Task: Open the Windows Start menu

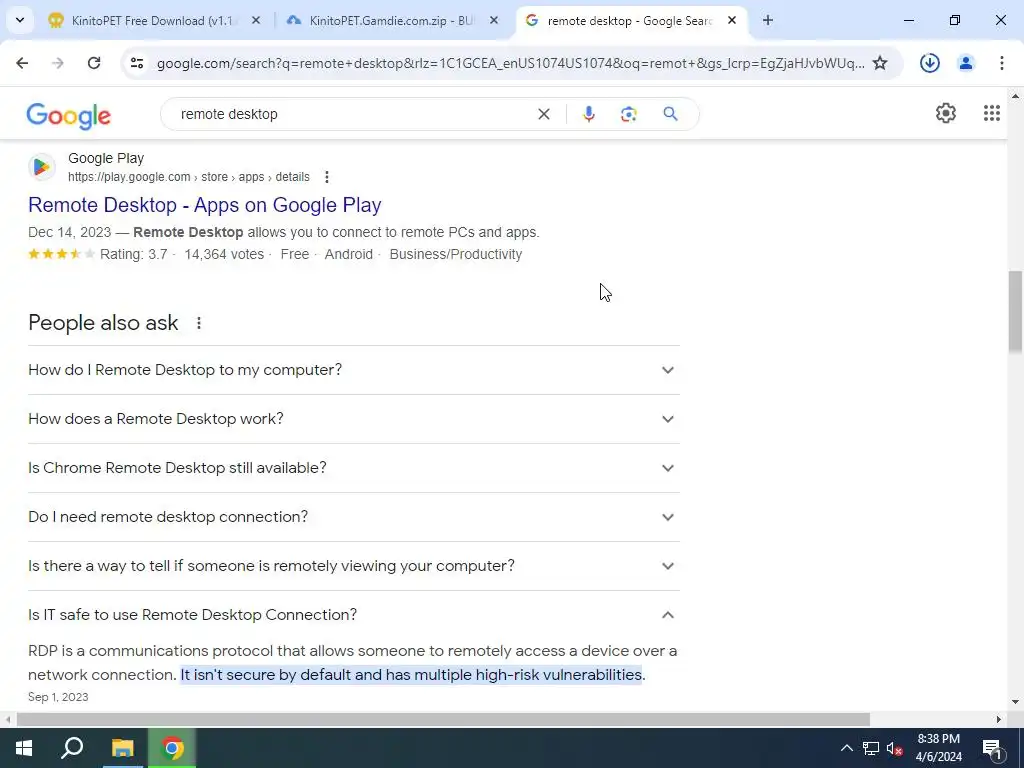Action: 24,748
